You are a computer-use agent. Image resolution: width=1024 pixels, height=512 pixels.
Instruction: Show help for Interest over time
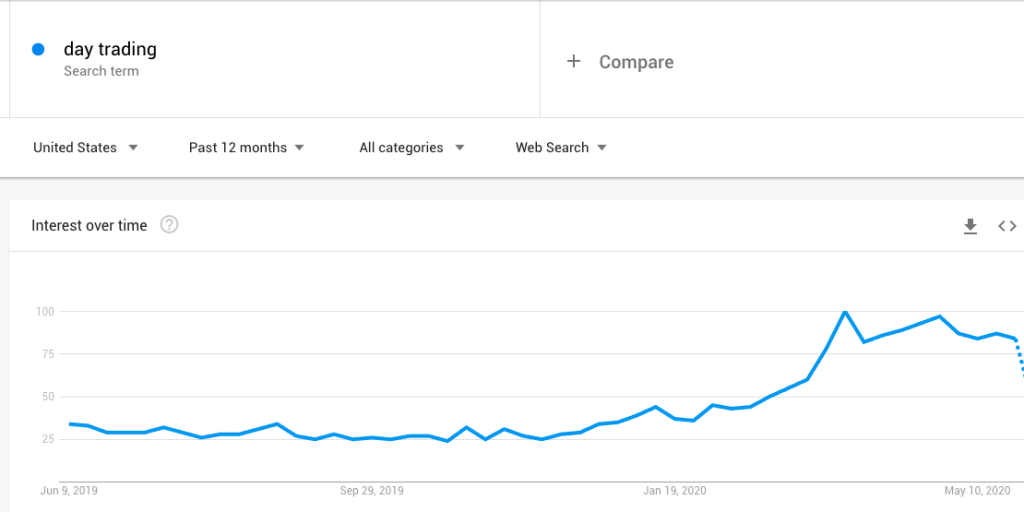(x=169, y=225)
